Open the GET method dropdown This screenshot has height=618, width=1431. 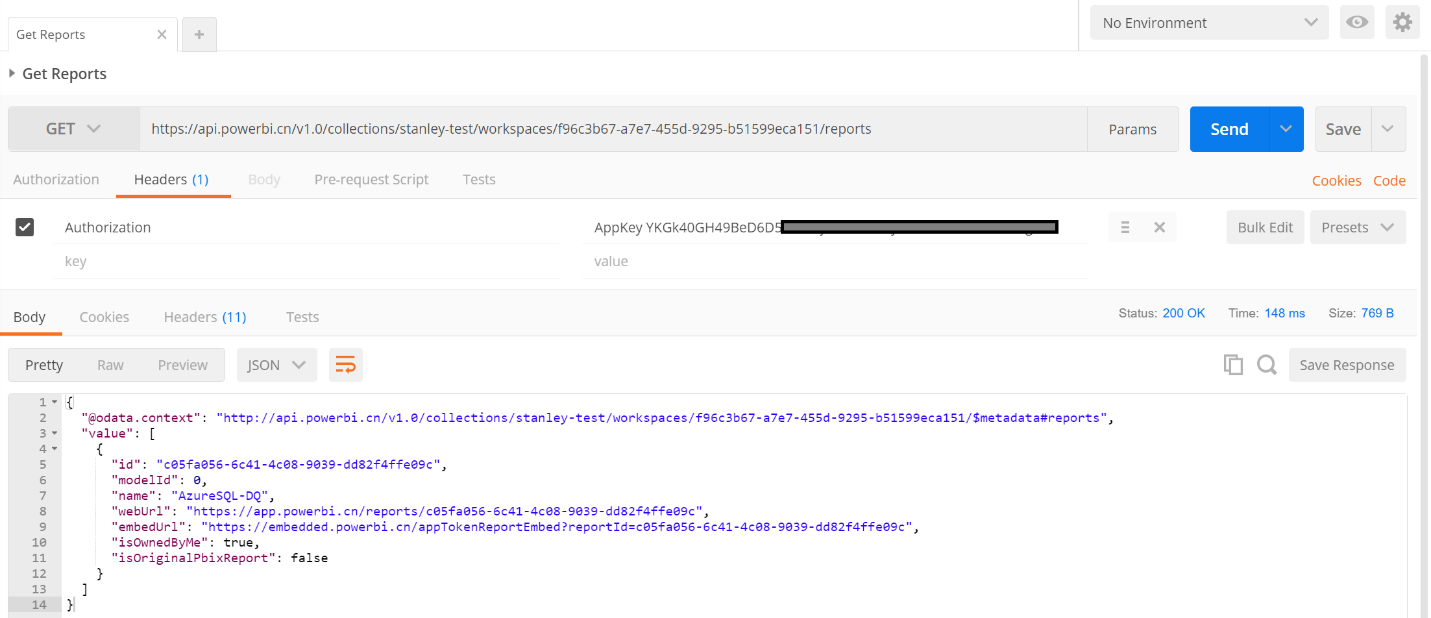[74, 129]
